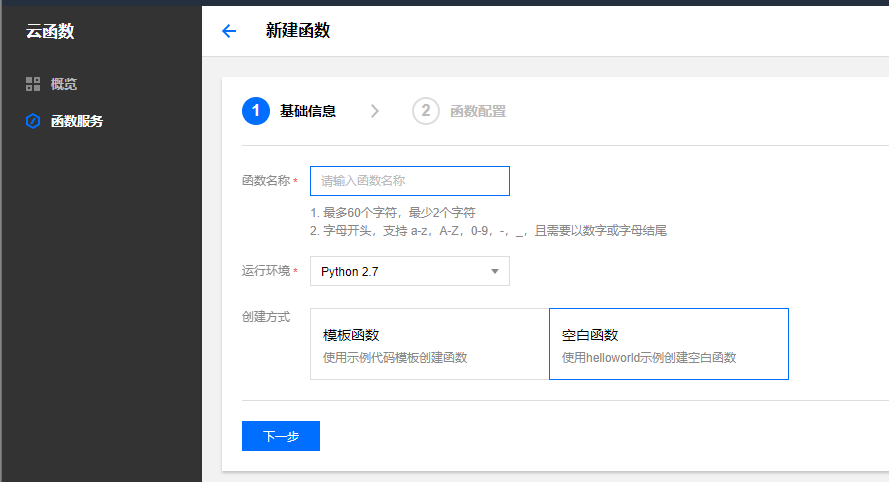Click the 运行环境 field label
This screenshot has width=889, height=482.
pyautogui.click(x=266, y=270)
